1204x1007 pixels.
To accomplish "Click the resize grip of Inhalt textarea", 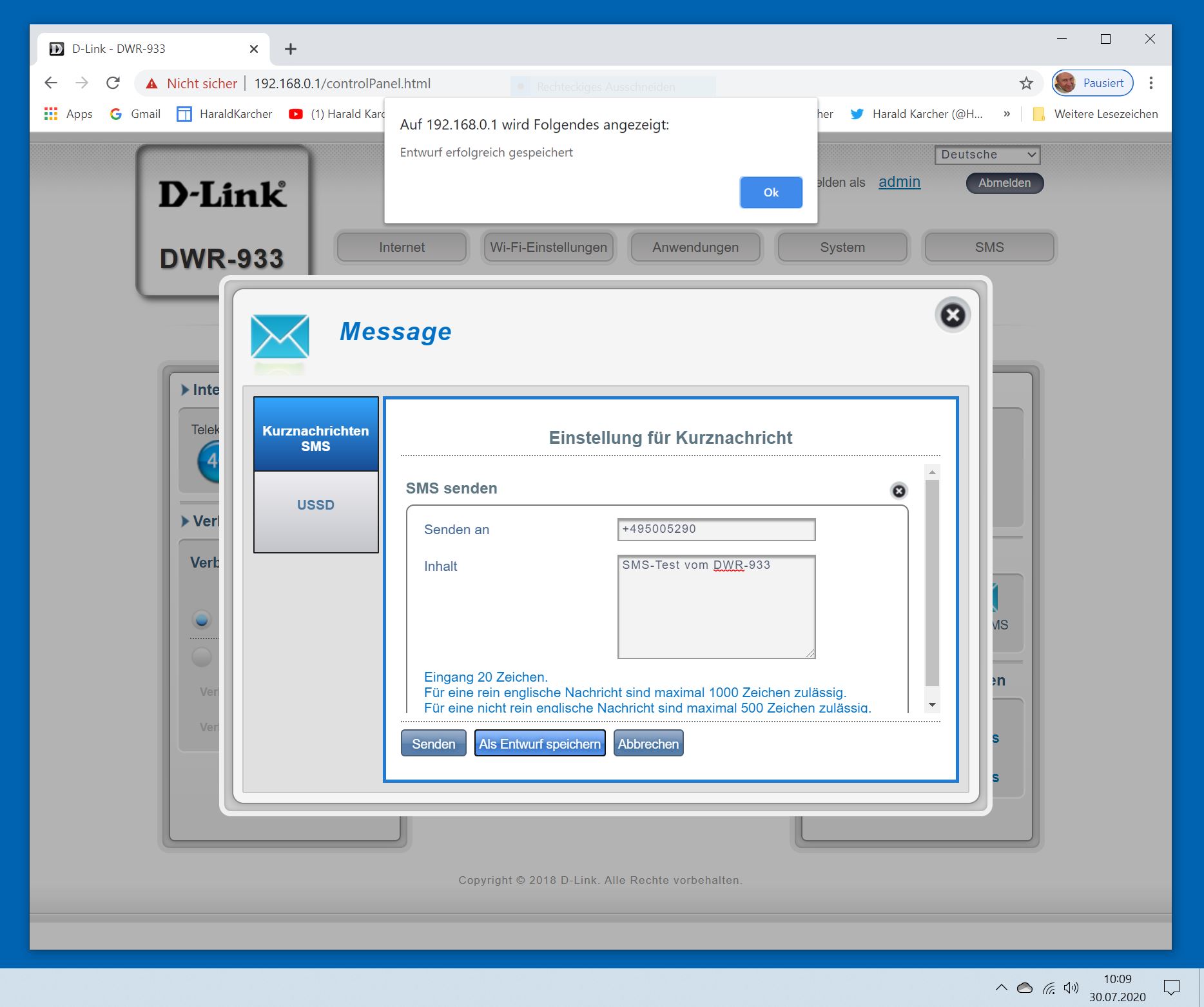I will tap(810, 653).
